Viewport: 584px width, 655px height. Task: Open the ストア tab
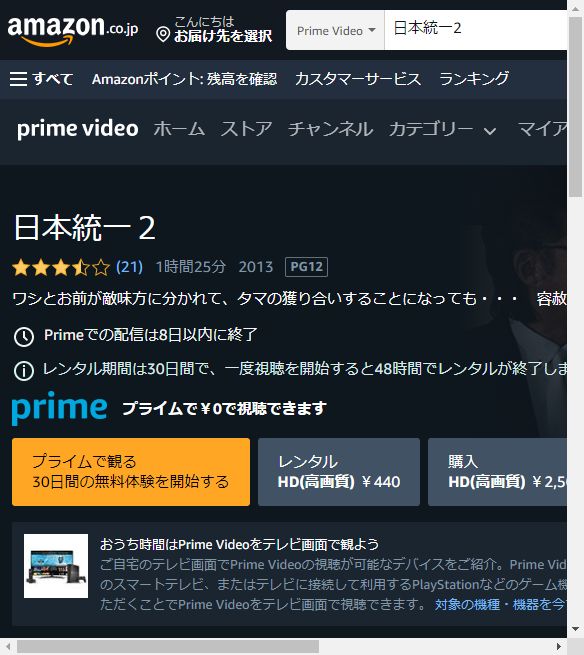pos(246,129)
